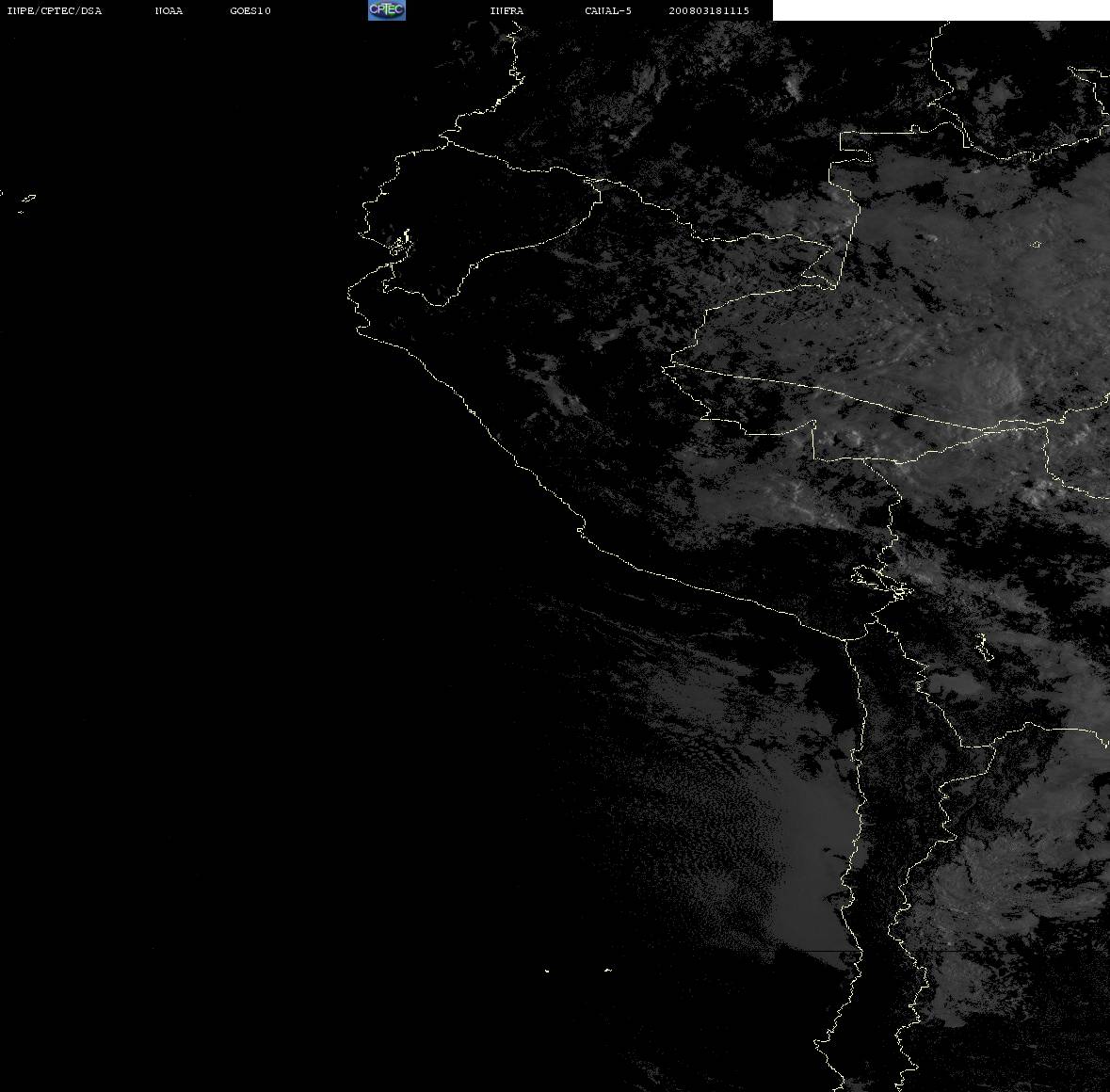Screen dimensions: 1110x1092
Task: Click the Paracas peninsula bump on the Peru coast
Action: [x=581, y=527]
